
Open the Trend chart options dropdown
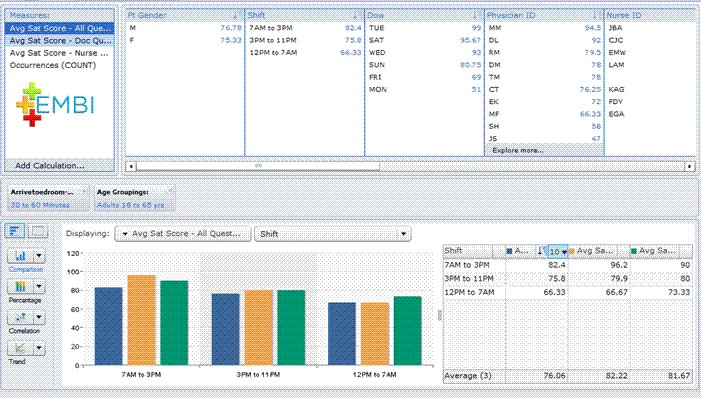click(x=39, y=347)
